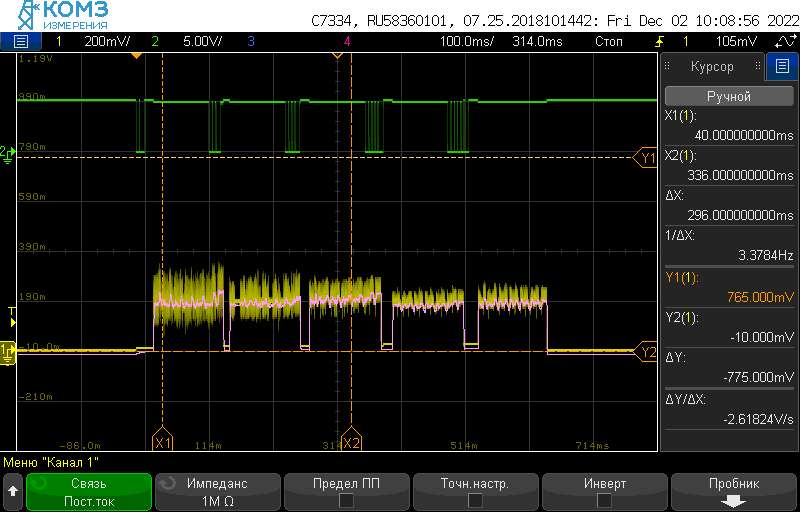The image size is (800, 512).
Task: Click the 105mV trigger level value
Action: [x=736, y=41]
